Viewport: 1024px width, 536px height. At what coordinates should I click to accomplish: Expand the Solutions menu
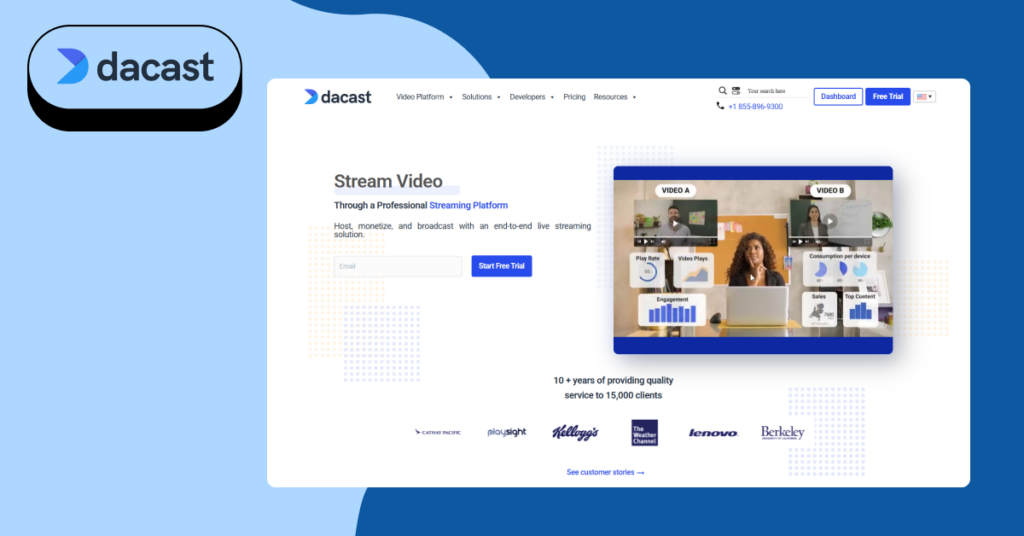(481, 97)
